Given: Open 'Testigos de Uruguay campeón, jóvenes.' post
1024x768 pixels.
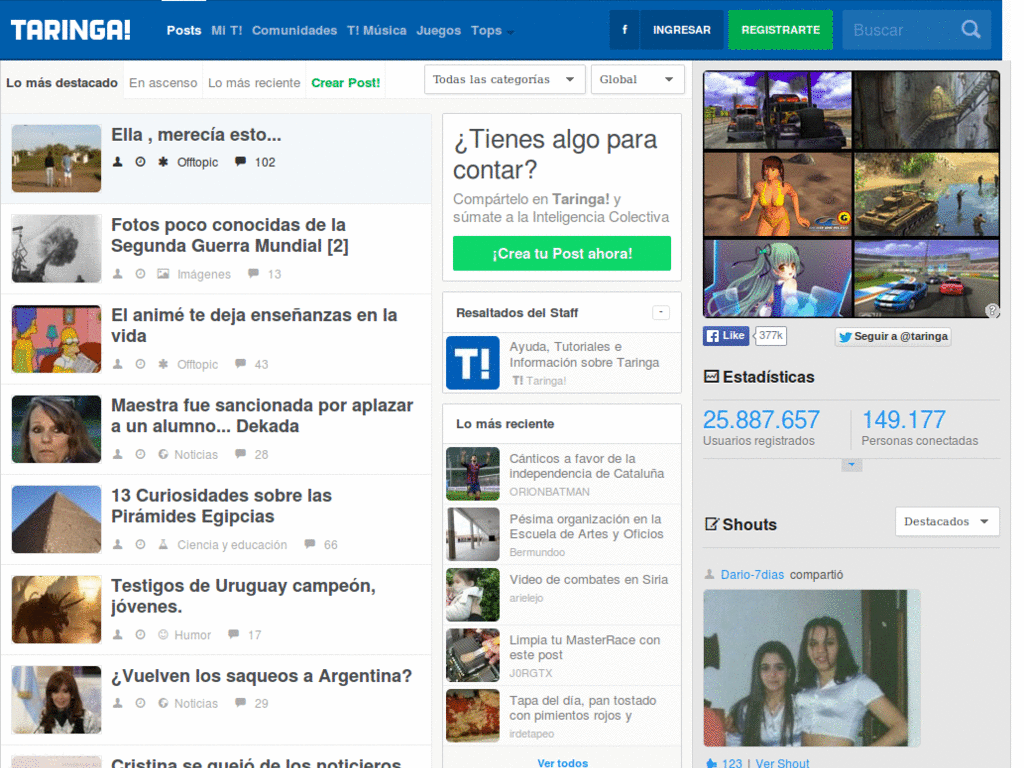Looking at the screenshot, I should click(x=243, y=596).
